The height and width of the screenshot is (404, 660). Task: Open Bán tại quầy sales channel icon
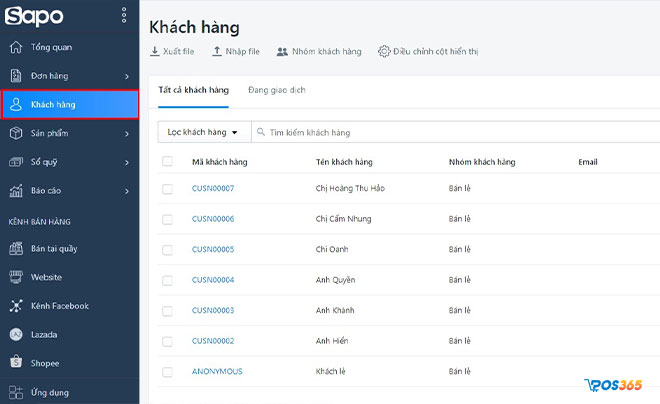click(16, 248)
